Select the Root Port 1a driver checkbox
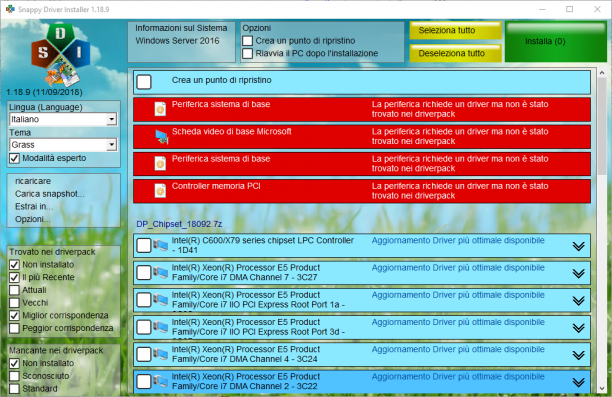The image size is (612, 397). 144,300
